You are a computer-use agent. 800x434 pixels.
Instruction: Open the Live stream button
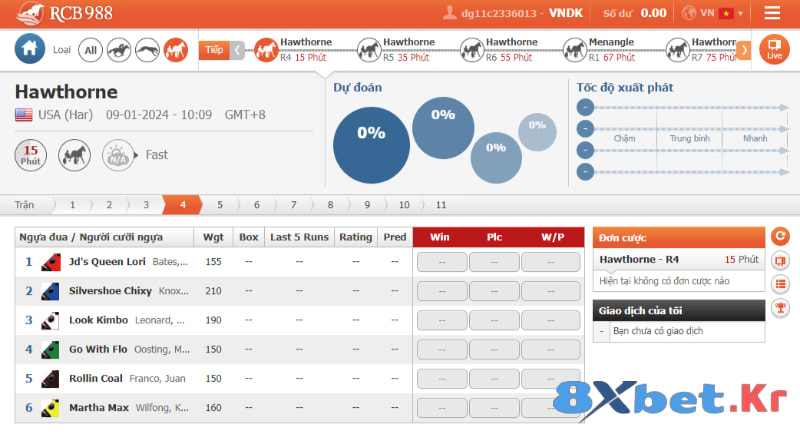(773, 49)
